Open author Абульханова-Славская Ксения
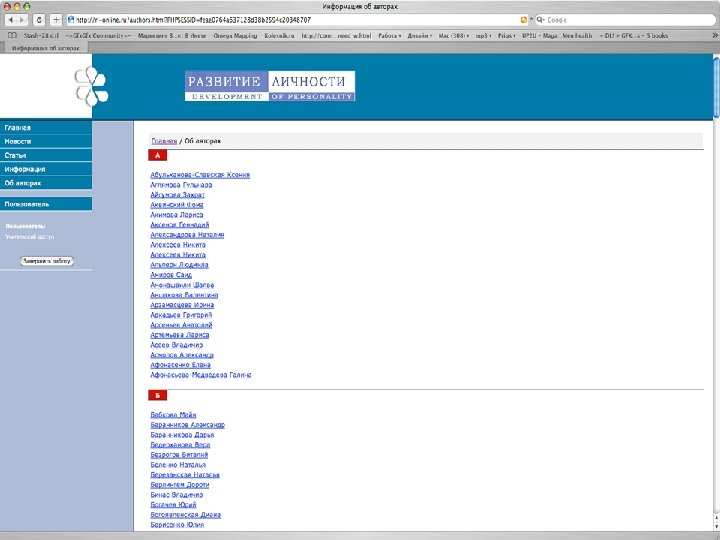Screen dimensions: 720x540 200,174
